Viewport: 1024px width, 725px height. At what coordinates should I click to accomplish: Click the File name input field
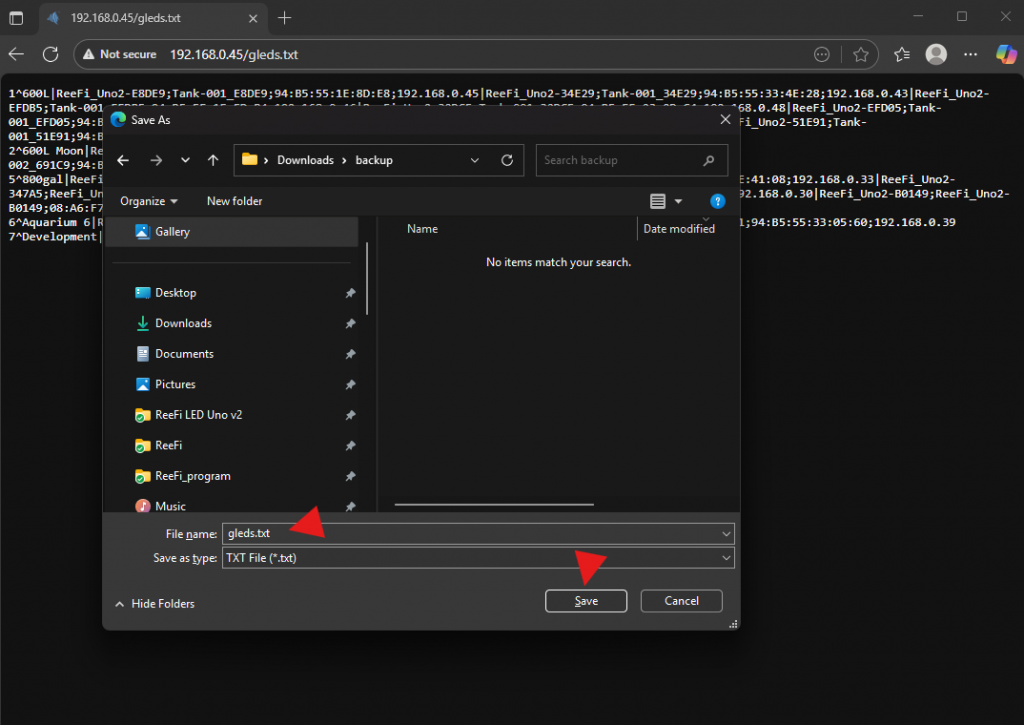[470, 534]
